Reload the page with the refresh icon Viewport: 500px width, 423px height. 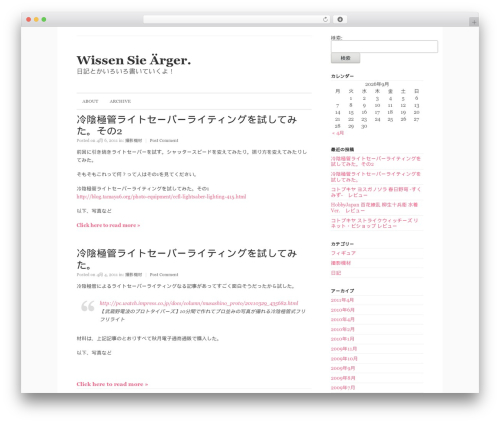tap(325, 20)
